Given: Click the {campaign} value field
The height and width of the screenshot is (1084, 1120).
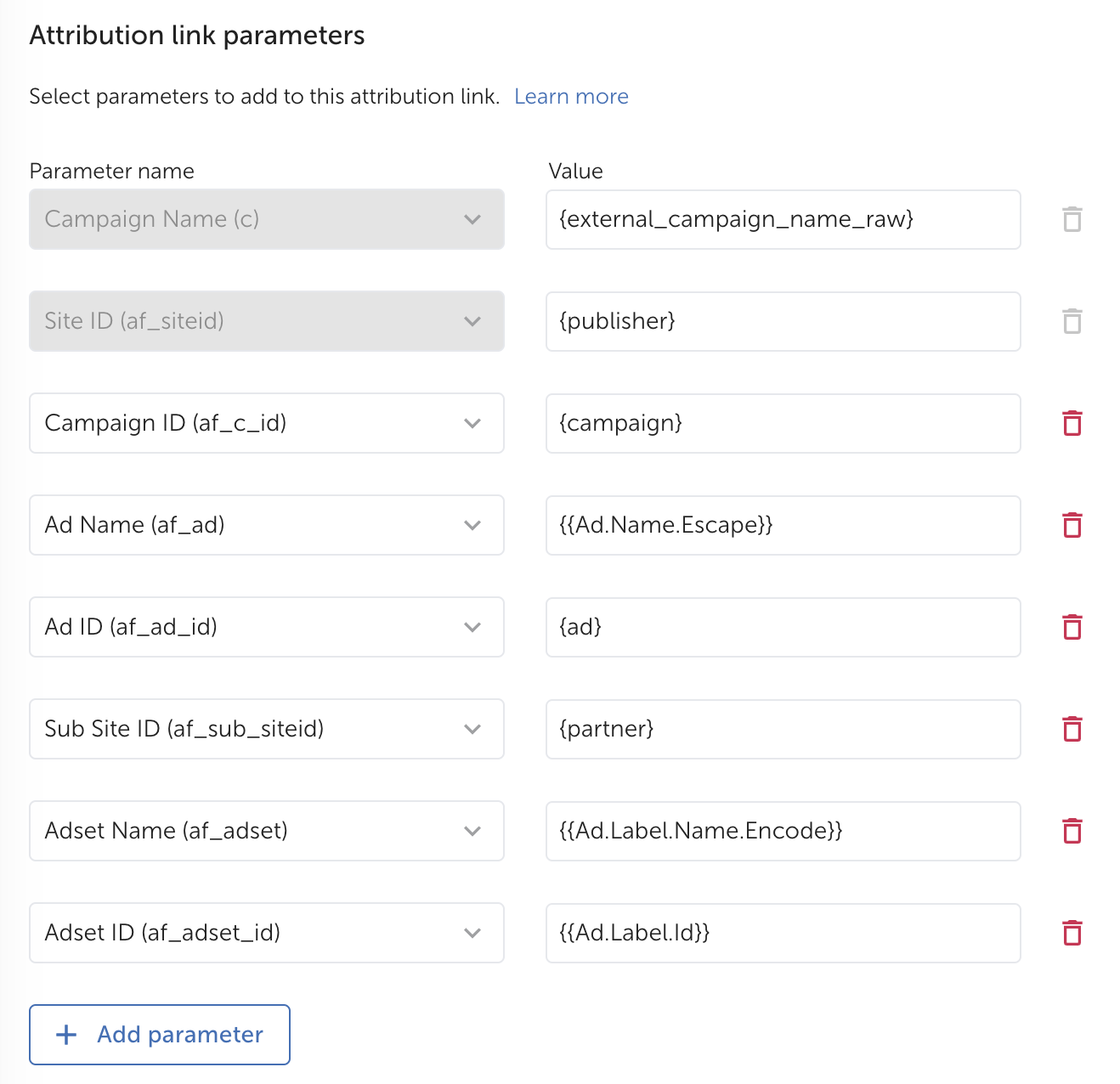Looking at the screenshot, I should pyautogui.click(x=783, y=423).
